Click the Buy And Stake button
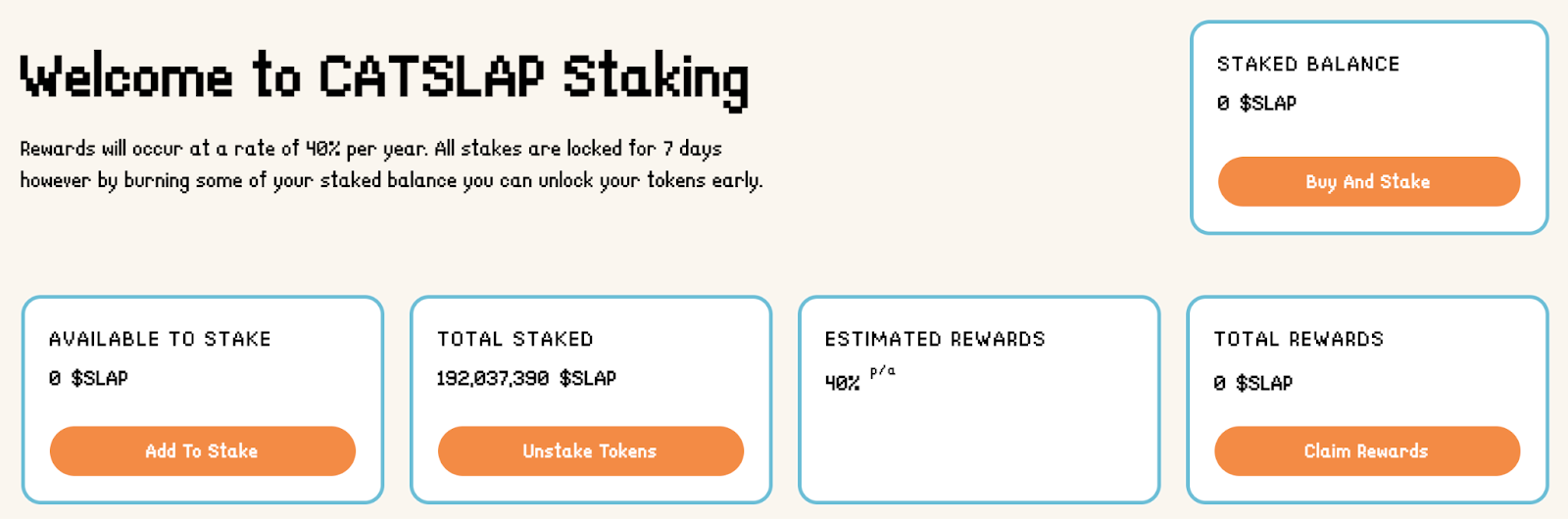 coord(1369,181)
